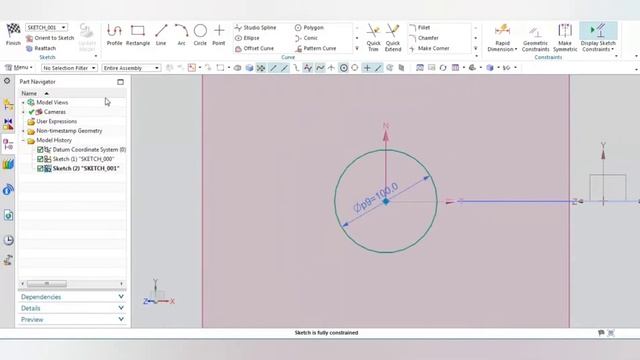Expand the Model Views tree node

pos(23,102)
